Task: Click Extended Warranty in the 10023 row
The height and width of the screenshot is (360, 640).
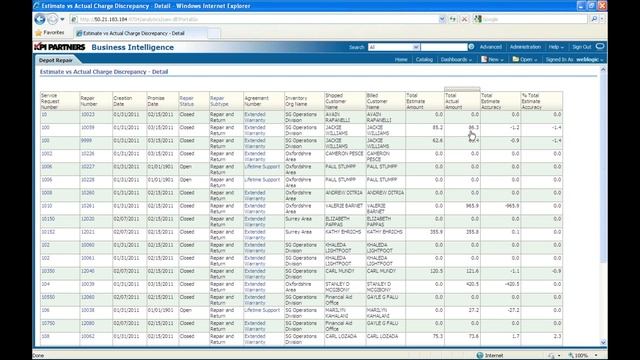Action: pos(255,118)
